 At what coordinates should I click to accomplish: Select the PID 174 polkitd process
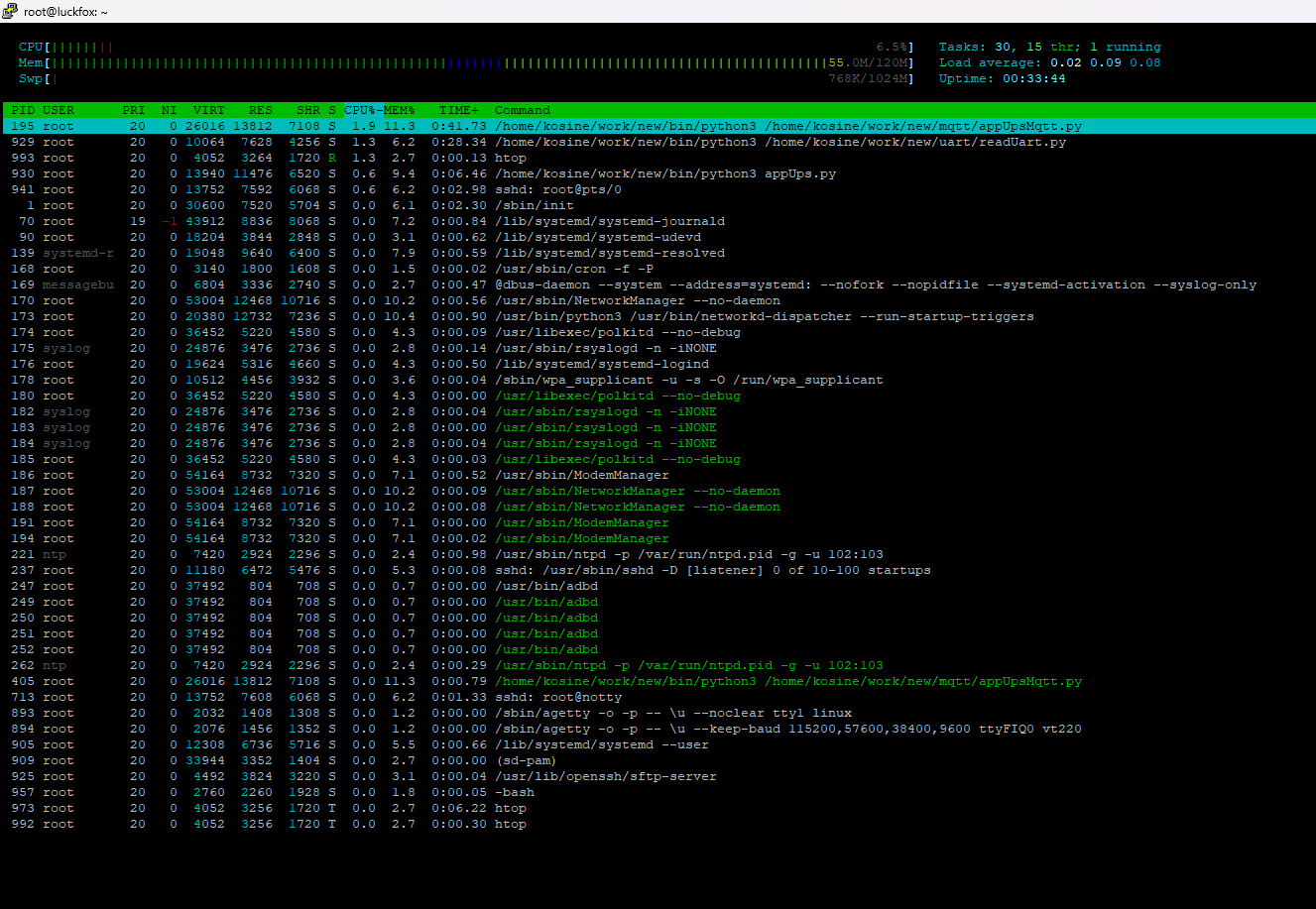point(658,332)
